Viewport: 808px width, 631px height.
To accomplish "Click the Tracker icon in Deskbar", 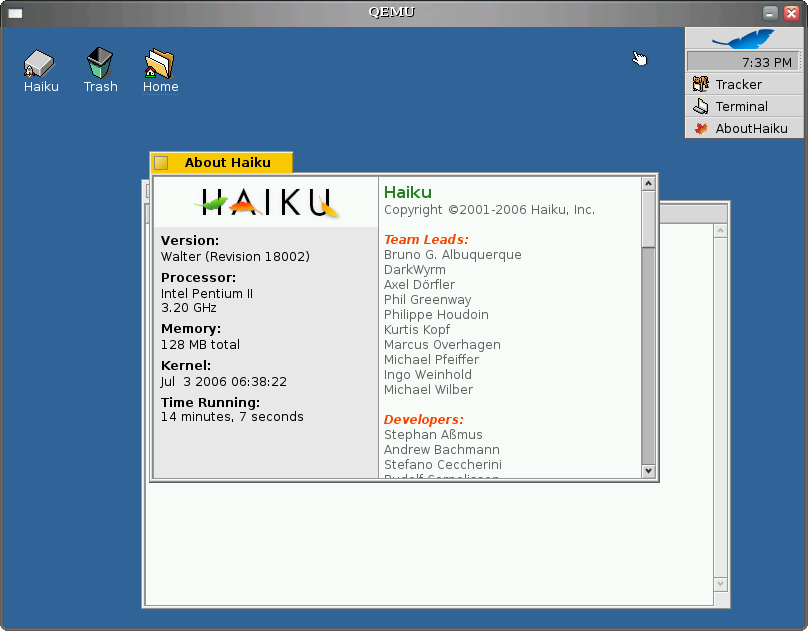I will tap(701, 84).
